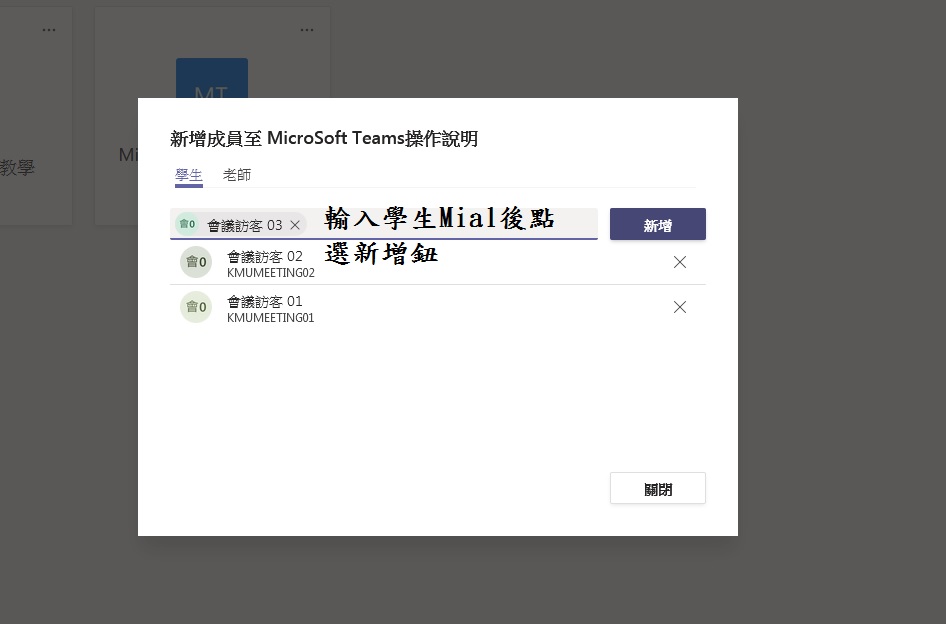Switch to the 學生 tab
This screenshot has height=624, width=946.
[x=189, y=175]
